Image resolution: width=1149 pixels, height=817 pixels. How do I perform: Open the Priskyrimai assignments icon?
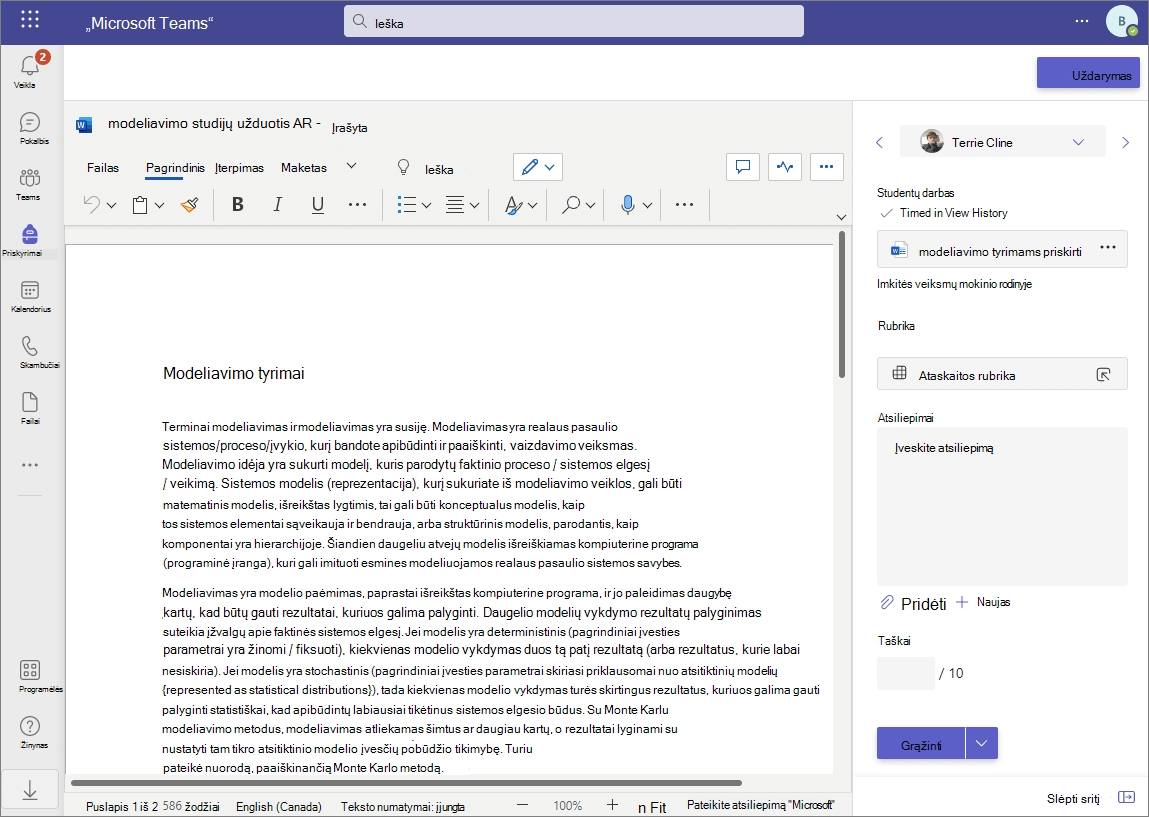30,234
